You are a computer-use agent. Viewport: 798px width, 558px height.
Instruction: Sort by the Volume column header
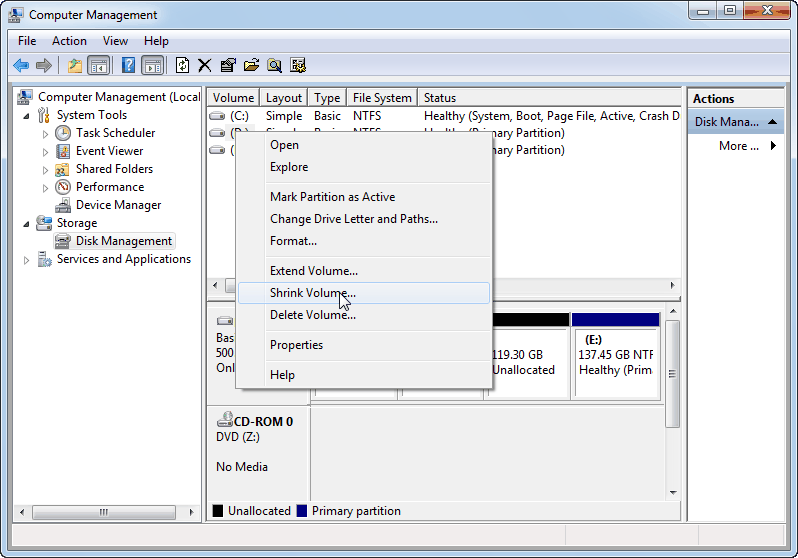click(x=233, y=98)
